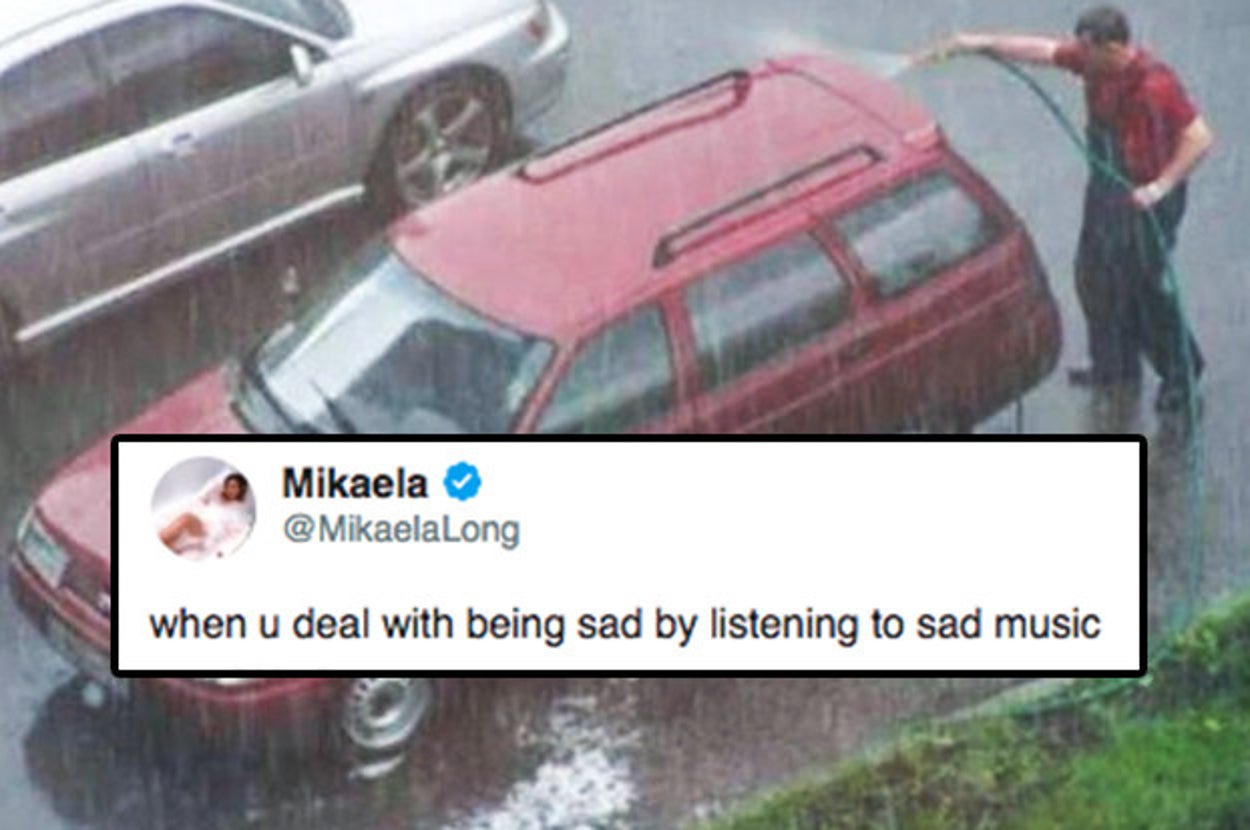Click the tweet text about sad music
This screenshot has height=830, width=1250.
click(625, 625)
